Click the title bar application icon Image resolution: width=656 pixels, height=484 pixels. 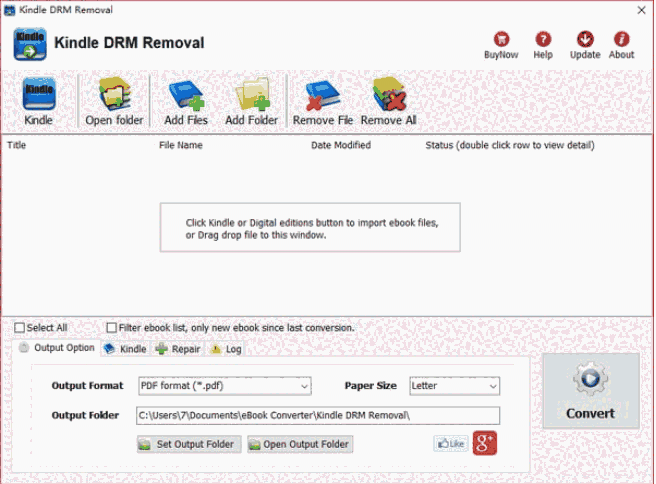[x=9, y=10]
